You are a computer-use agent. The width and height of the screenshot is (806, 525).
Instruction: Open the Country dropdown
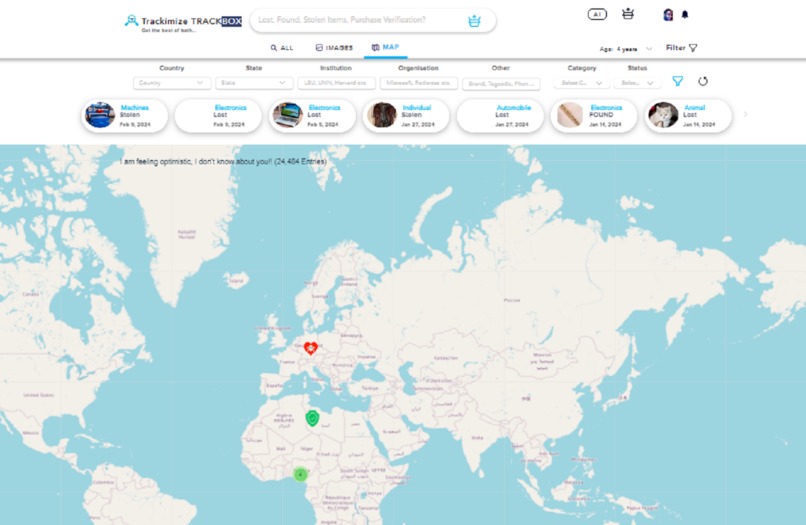pos(172,83)
